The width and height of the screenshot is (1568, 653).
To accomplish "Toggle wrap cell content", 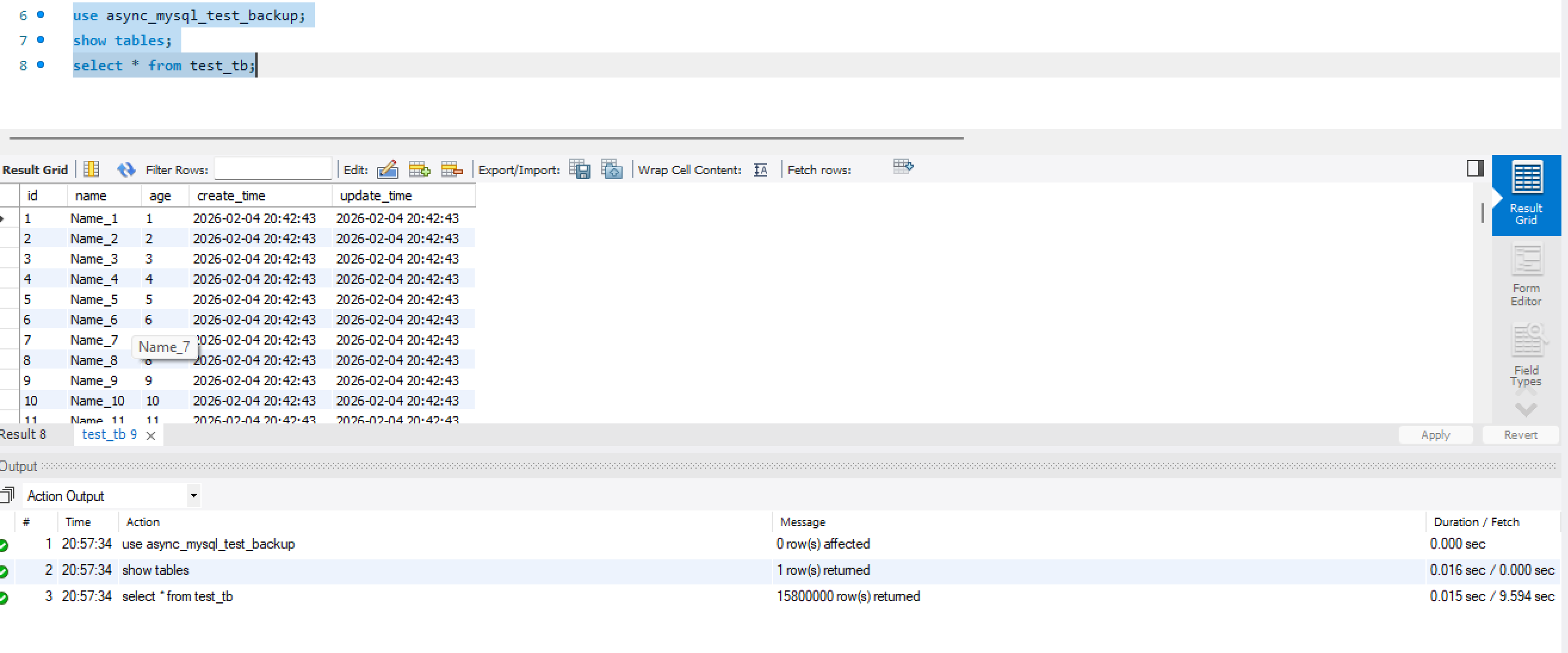I will [x=760, y=170].
